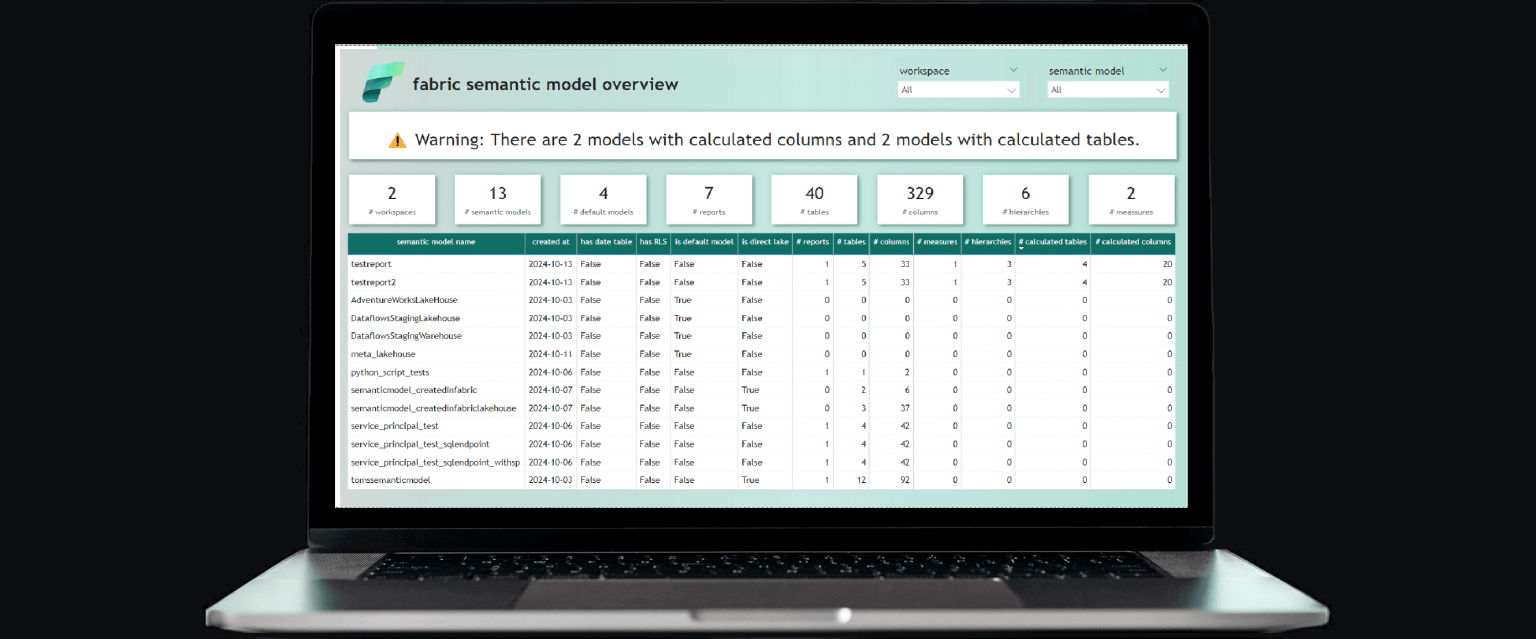
Task: Sort by the 'semantic model name' column header
Action: coord(436,242)
